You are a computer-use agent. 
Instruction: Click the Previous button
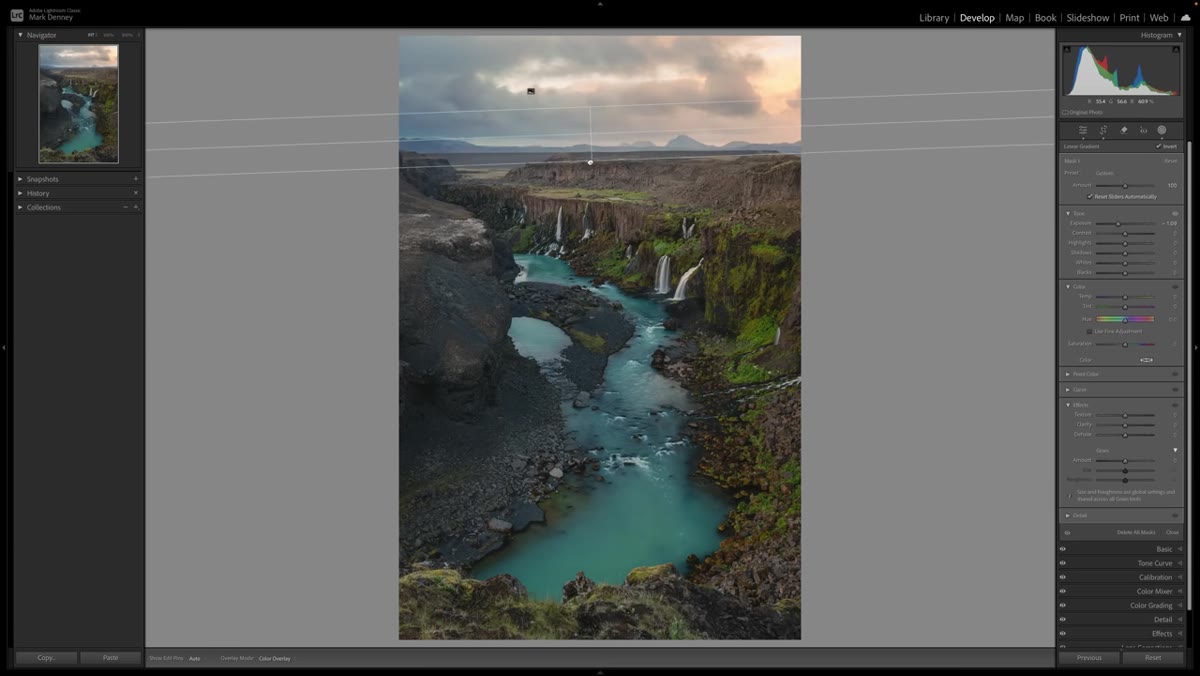click(1089, 658)
